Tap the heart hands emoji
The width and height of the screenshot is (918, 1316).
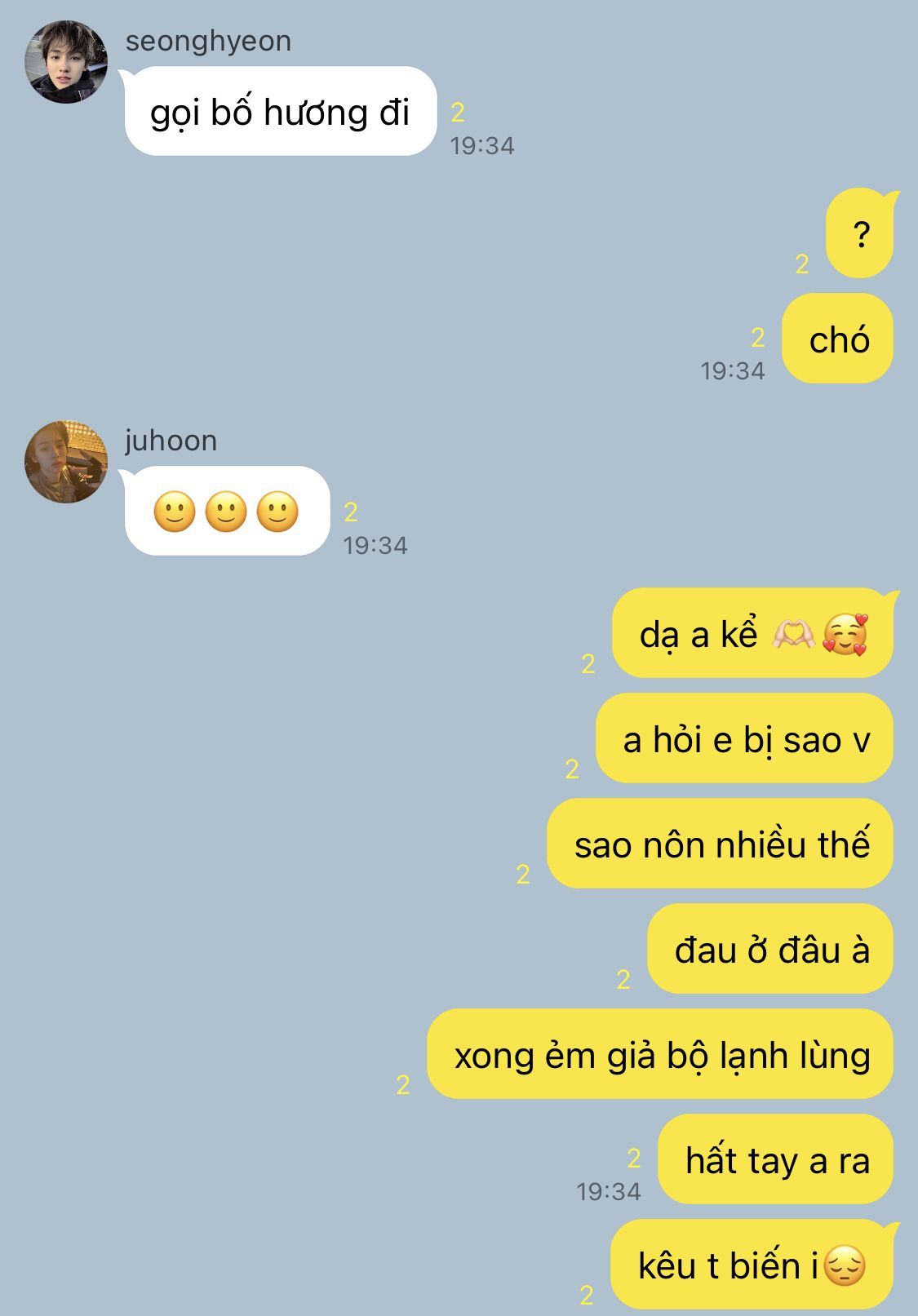793,634
